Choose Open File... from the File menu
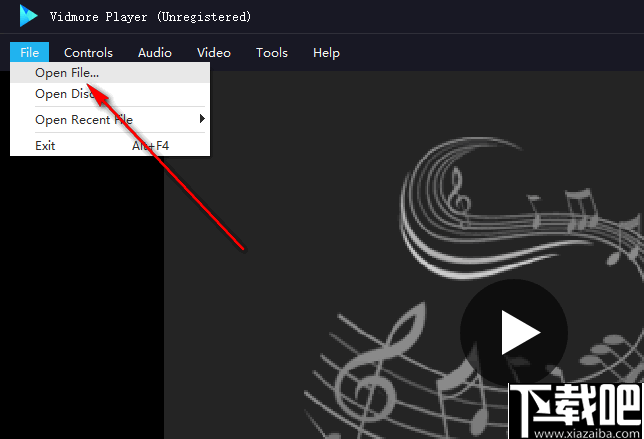Image resolution: width=644 pixels, height=439 pixels. coord(67,72)
